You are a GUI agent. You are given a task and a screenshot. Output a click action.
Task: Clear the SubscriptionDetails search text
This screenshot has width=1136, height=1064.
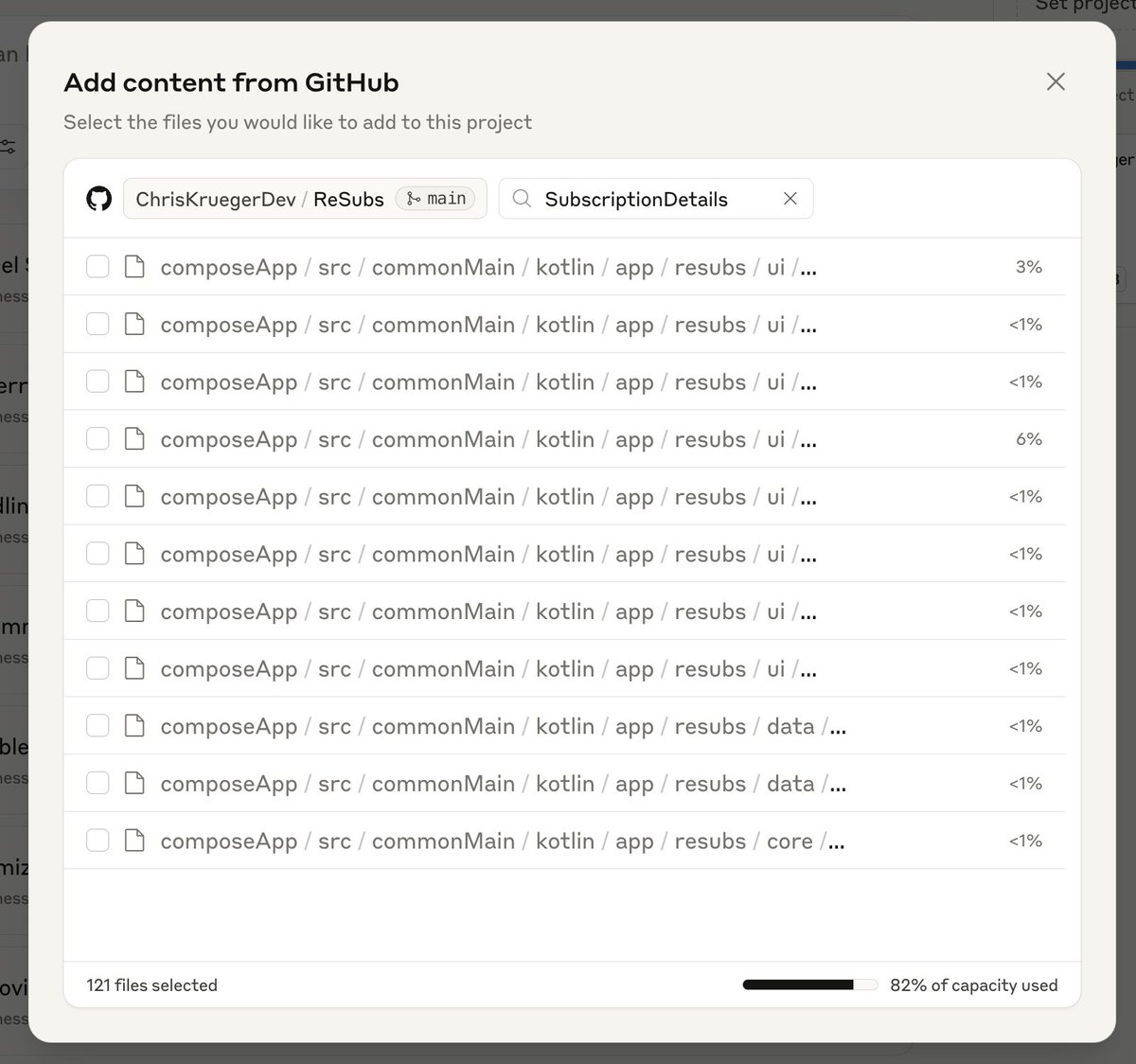tap(790, 199)
